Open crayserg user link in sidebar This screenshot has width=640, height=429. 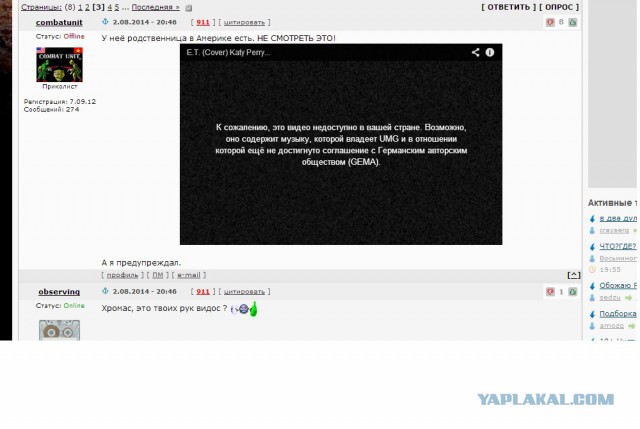[614, 231]
